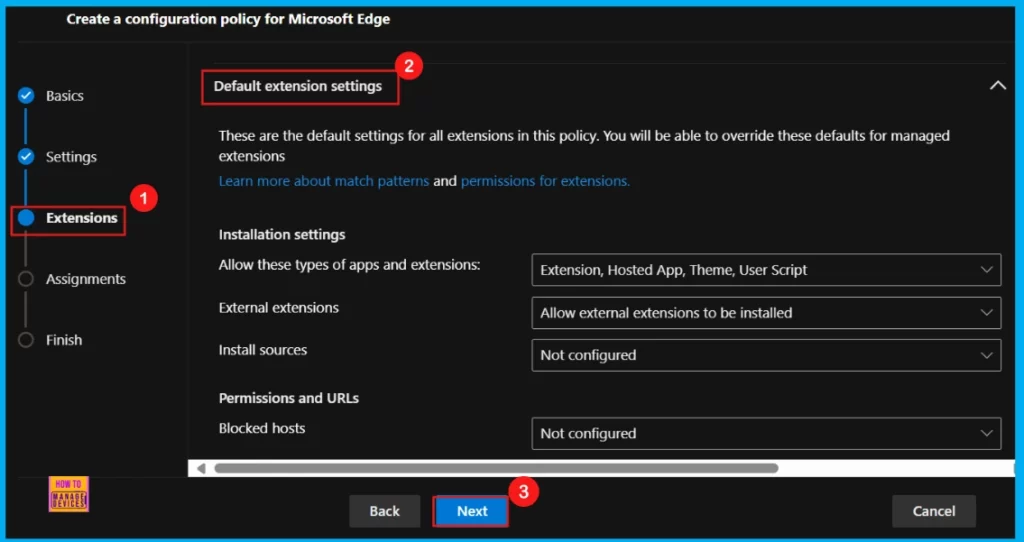This screenshot has height=542, width=1024.
Task: Open permissions for extensions link
Action: click(x=545, y=181)
